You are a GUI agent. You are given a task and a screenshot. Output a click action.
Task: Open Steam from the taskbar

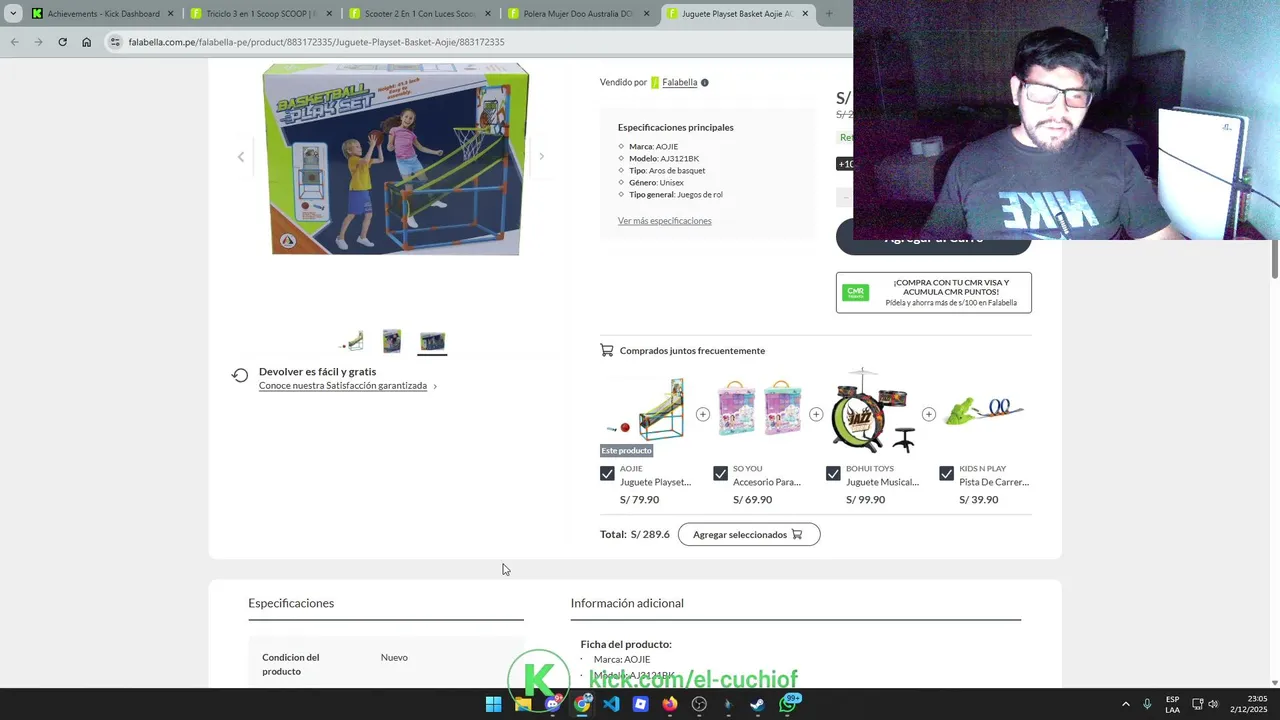coord(758,704)
